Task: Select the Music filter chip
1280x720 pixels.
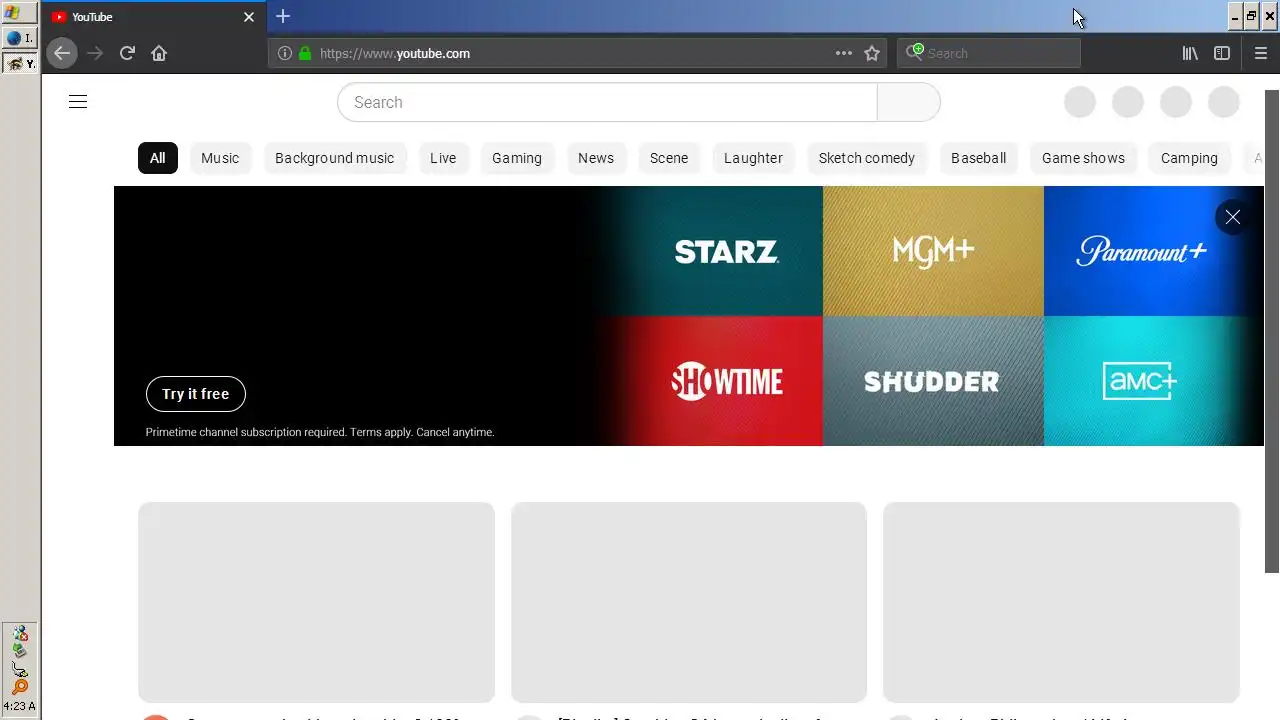Action: [220, 158]
